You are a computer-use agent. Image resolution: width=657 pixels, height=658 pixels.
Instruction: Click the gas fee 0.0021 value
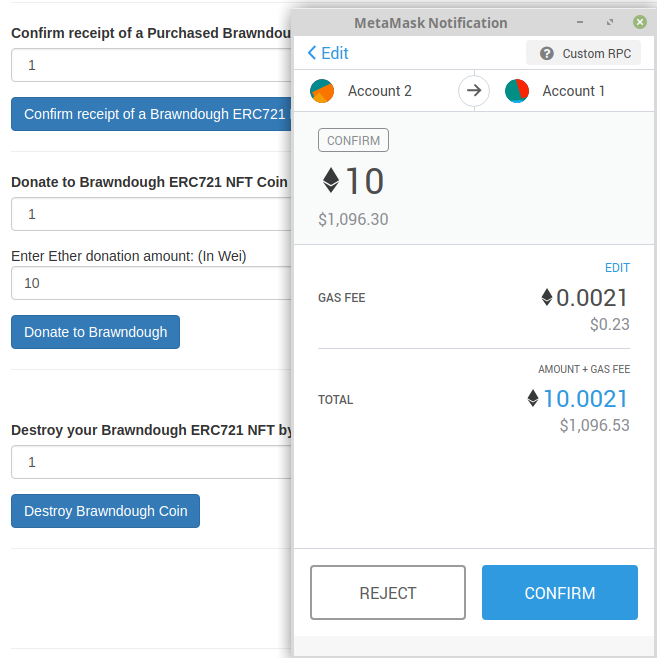(592, 298)
